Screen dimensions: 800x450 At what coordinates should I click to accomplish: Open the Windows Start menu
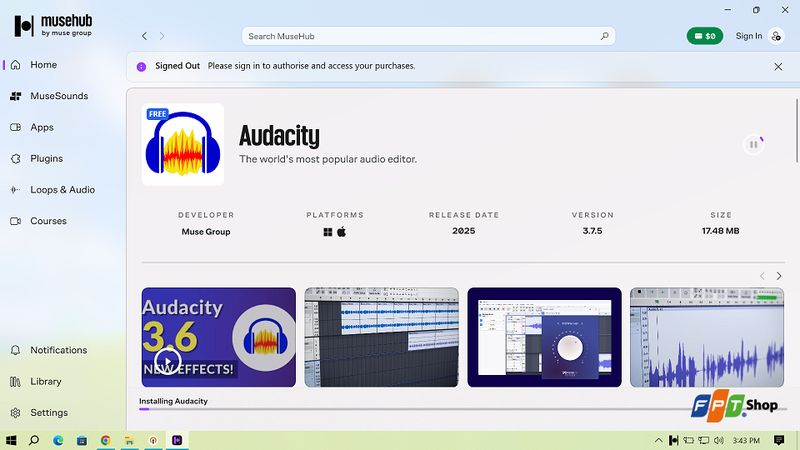(x=11, y=440)
